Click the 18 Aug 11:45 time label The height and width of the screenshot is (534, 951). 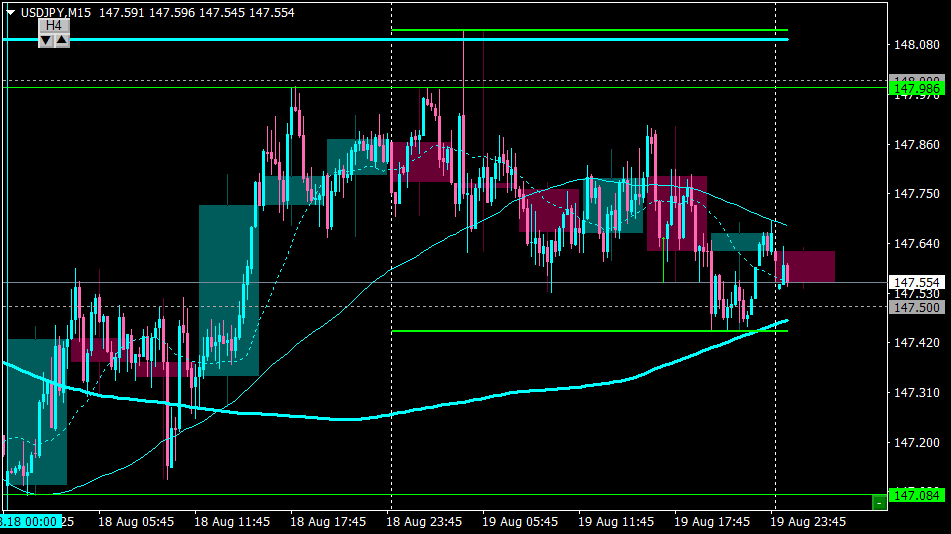232,522
